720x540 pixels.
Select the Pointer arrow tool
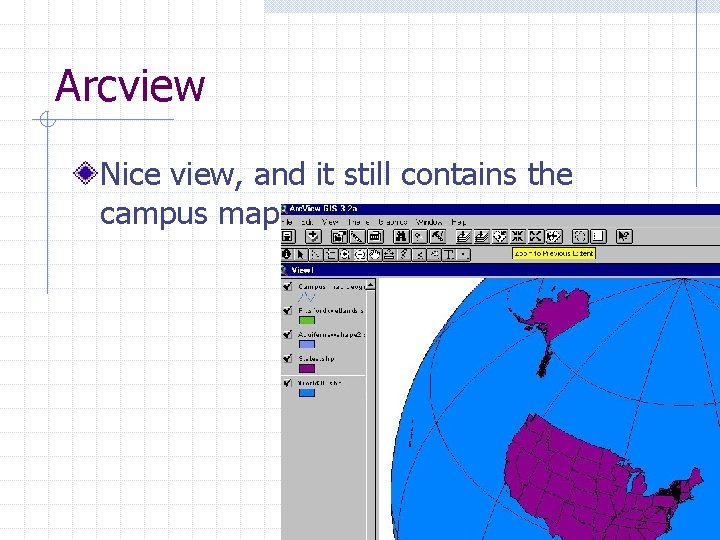coord(301,254)
